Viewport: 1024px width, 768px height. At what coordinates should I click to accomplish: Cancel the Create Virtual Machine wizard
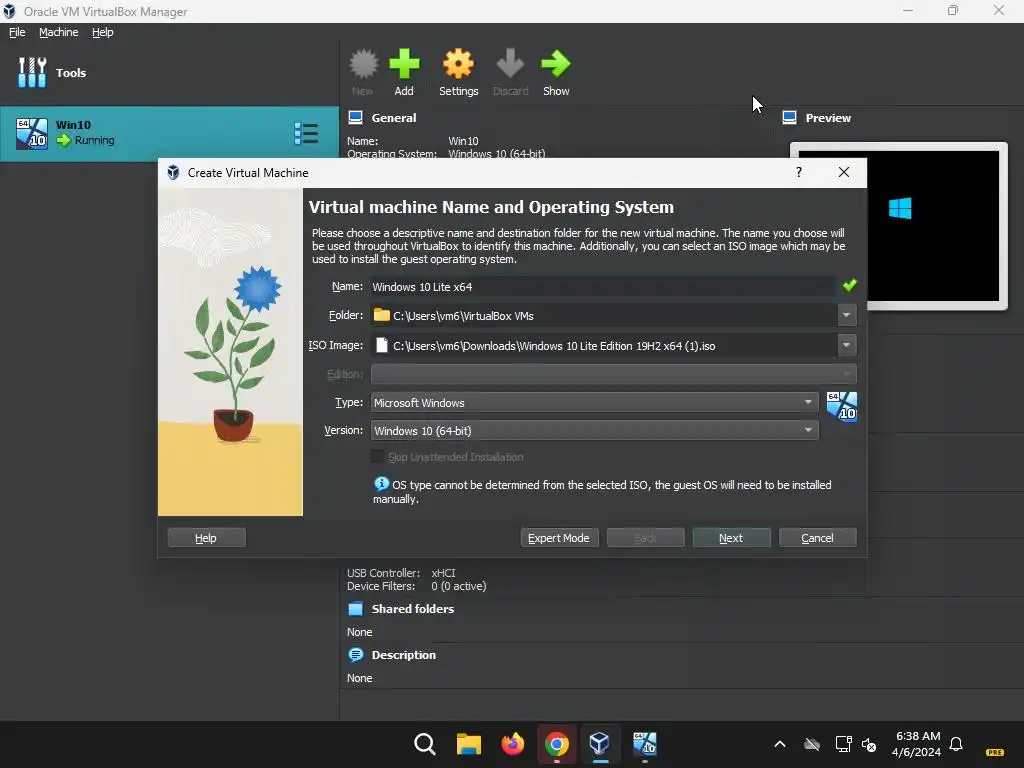coord(818,537)
